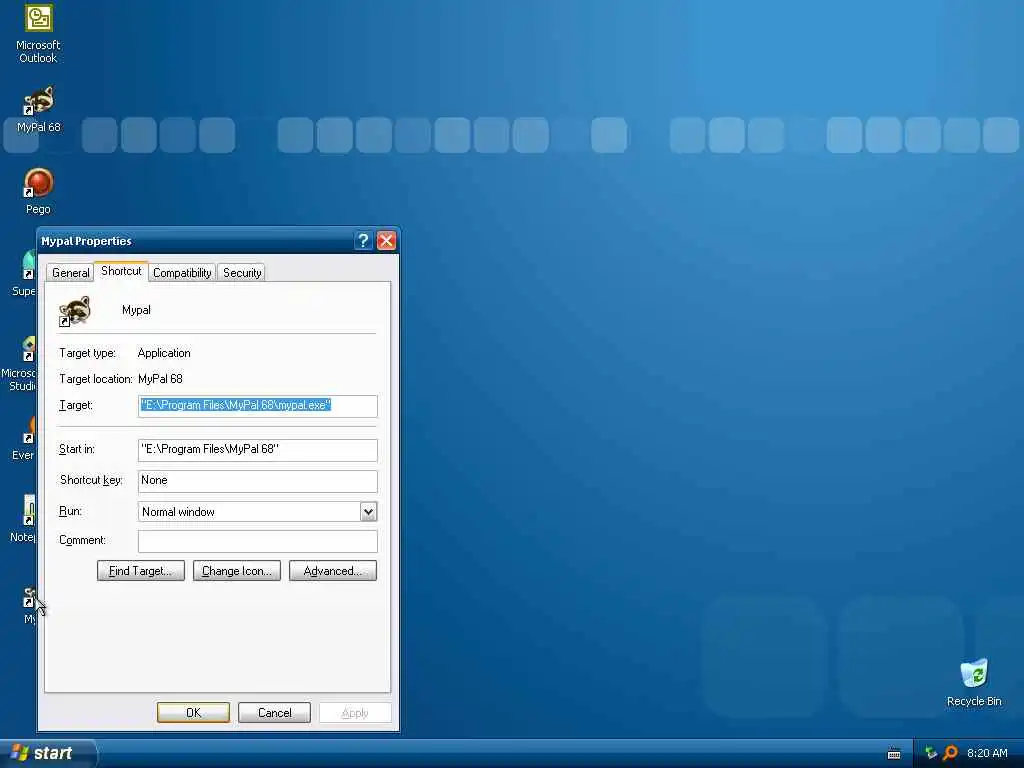Click in the Target field
Screen dimensions: 1024x768
257,406
